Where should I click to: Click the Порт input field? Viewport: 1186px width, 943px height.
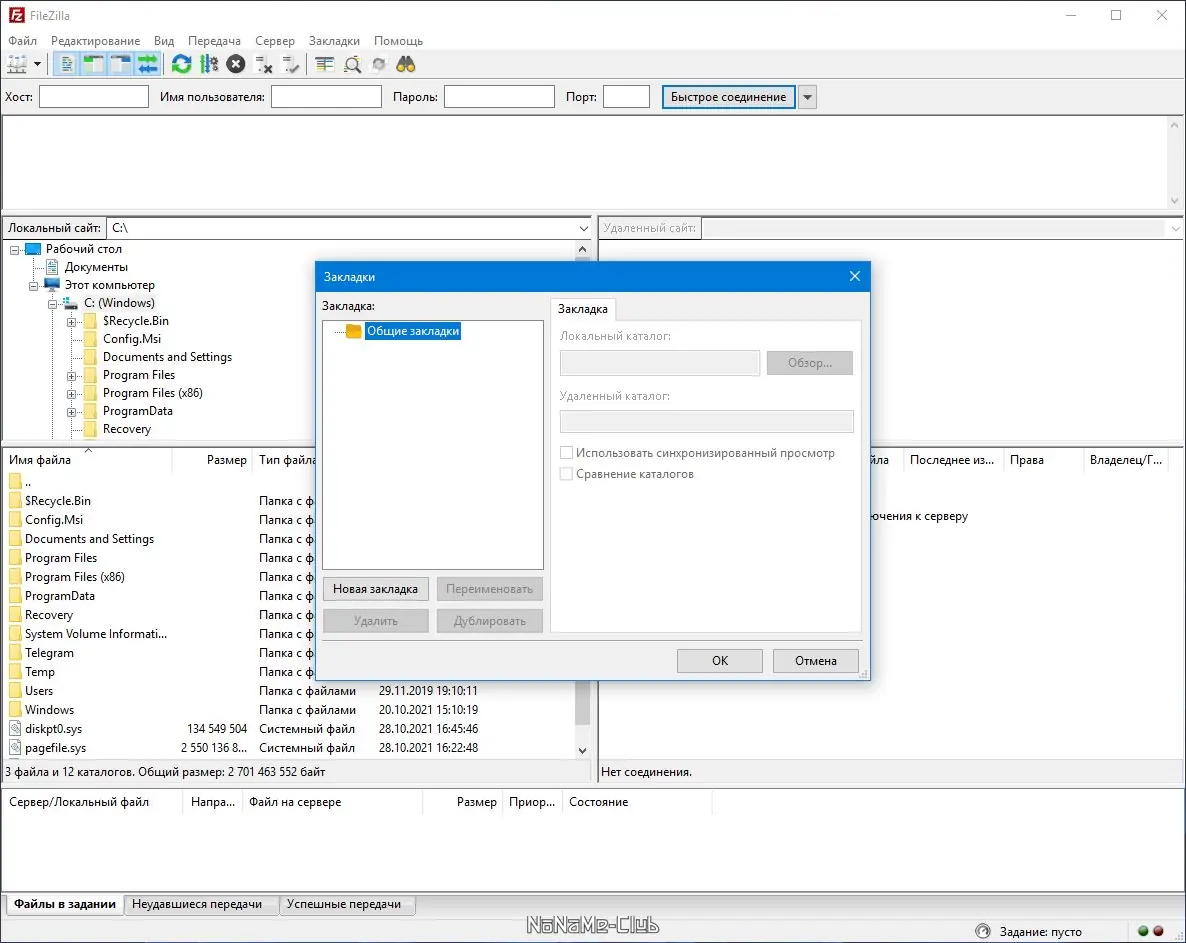[626, 97]
